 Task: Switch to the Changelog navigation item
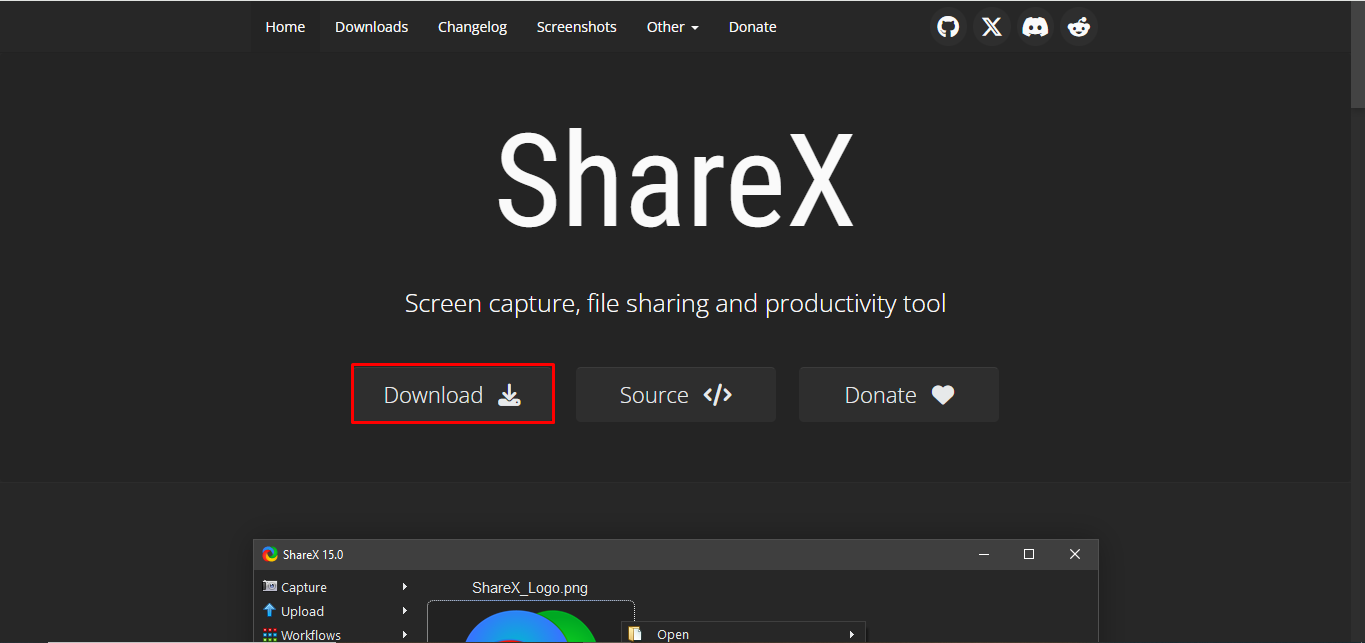(x=471, y=27)
